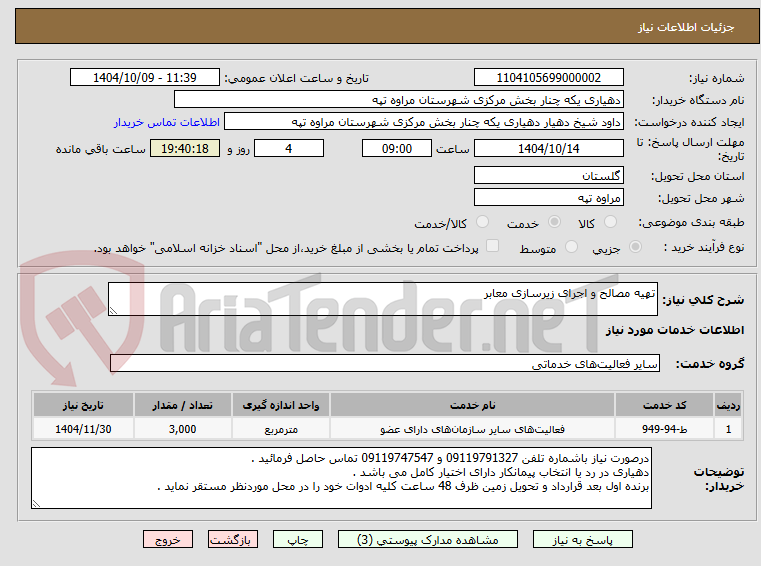Click row number '1' in the services table
The width and height of the screenshot is (761, 566).
[728, 429]
